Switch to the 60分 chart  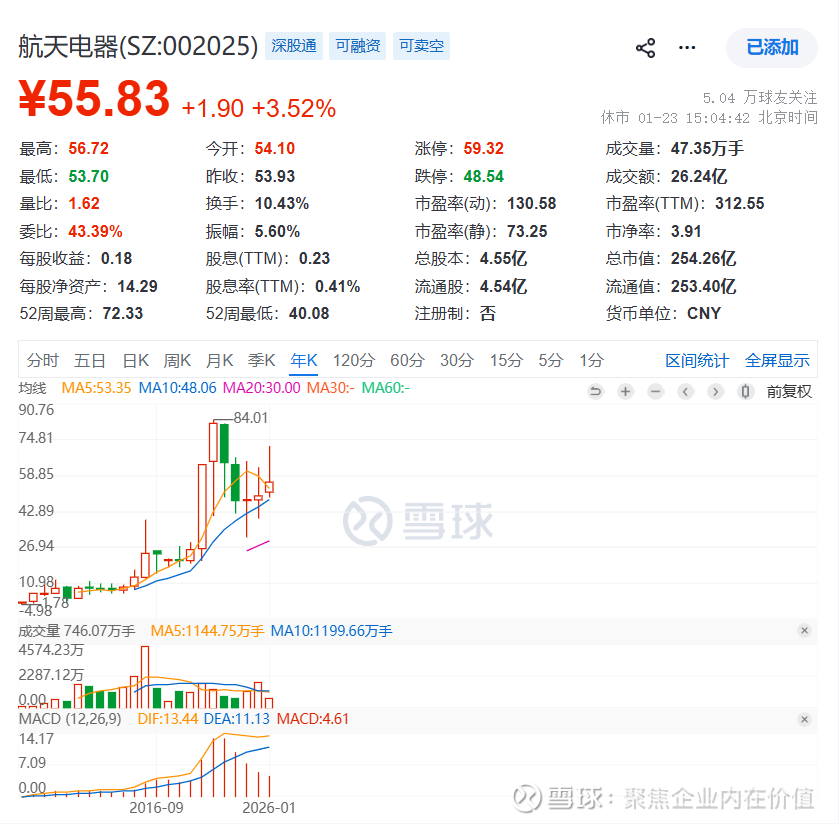point(407,360)
